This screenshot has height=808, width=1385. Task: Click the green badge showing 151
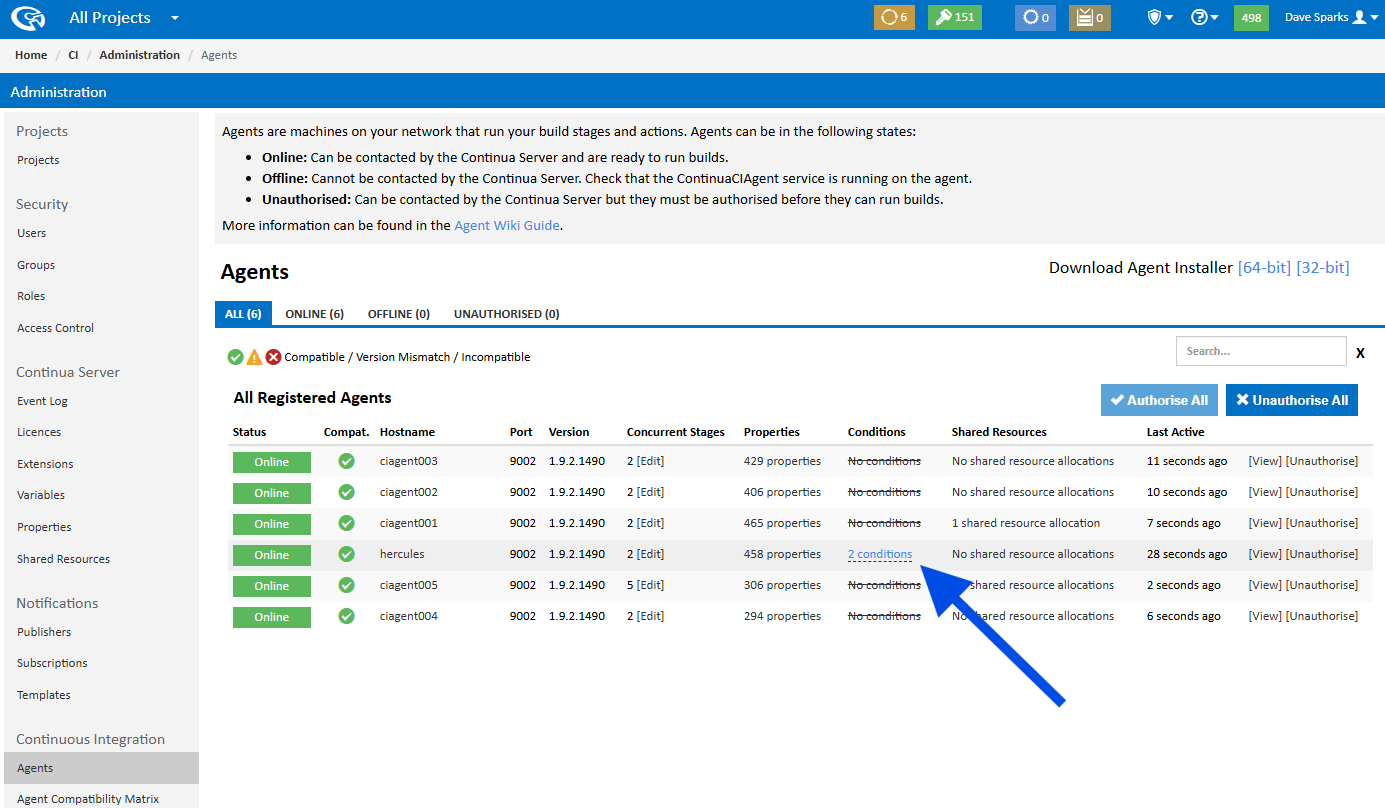[955, 18]
